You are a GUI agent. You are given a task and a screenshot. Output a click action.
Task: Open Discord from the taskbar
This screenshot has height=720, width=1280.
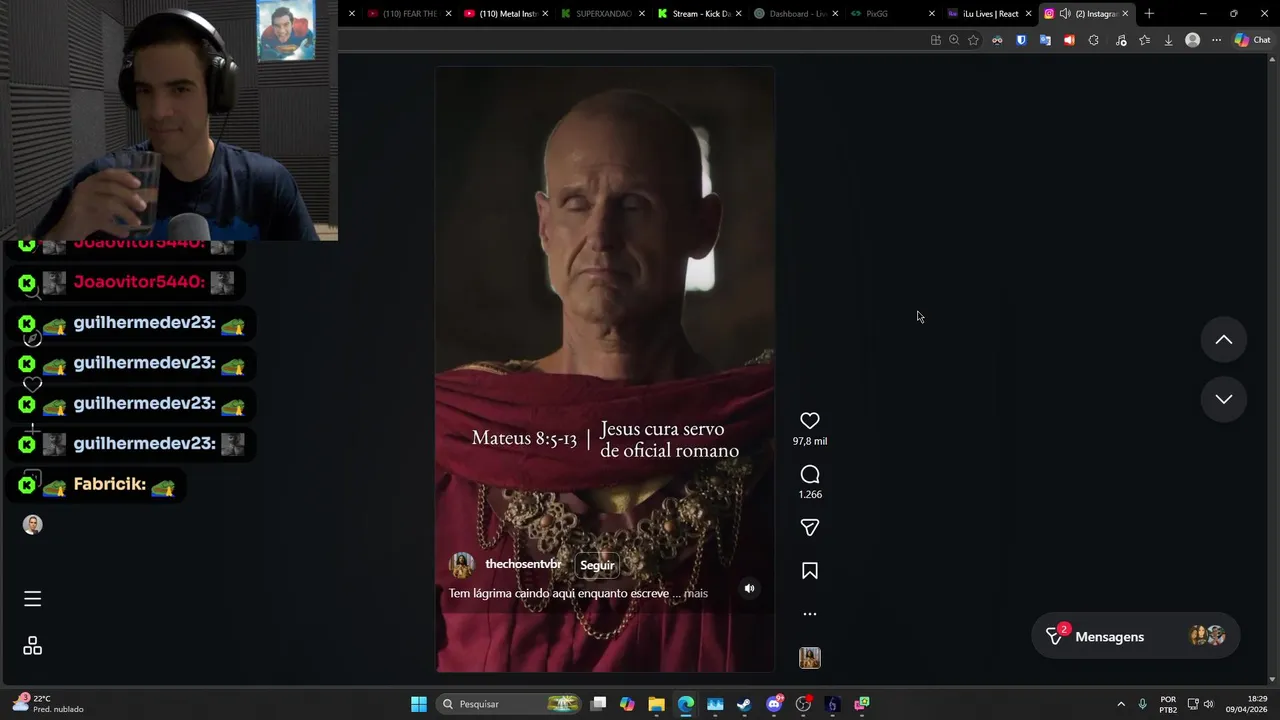[773, 704]
